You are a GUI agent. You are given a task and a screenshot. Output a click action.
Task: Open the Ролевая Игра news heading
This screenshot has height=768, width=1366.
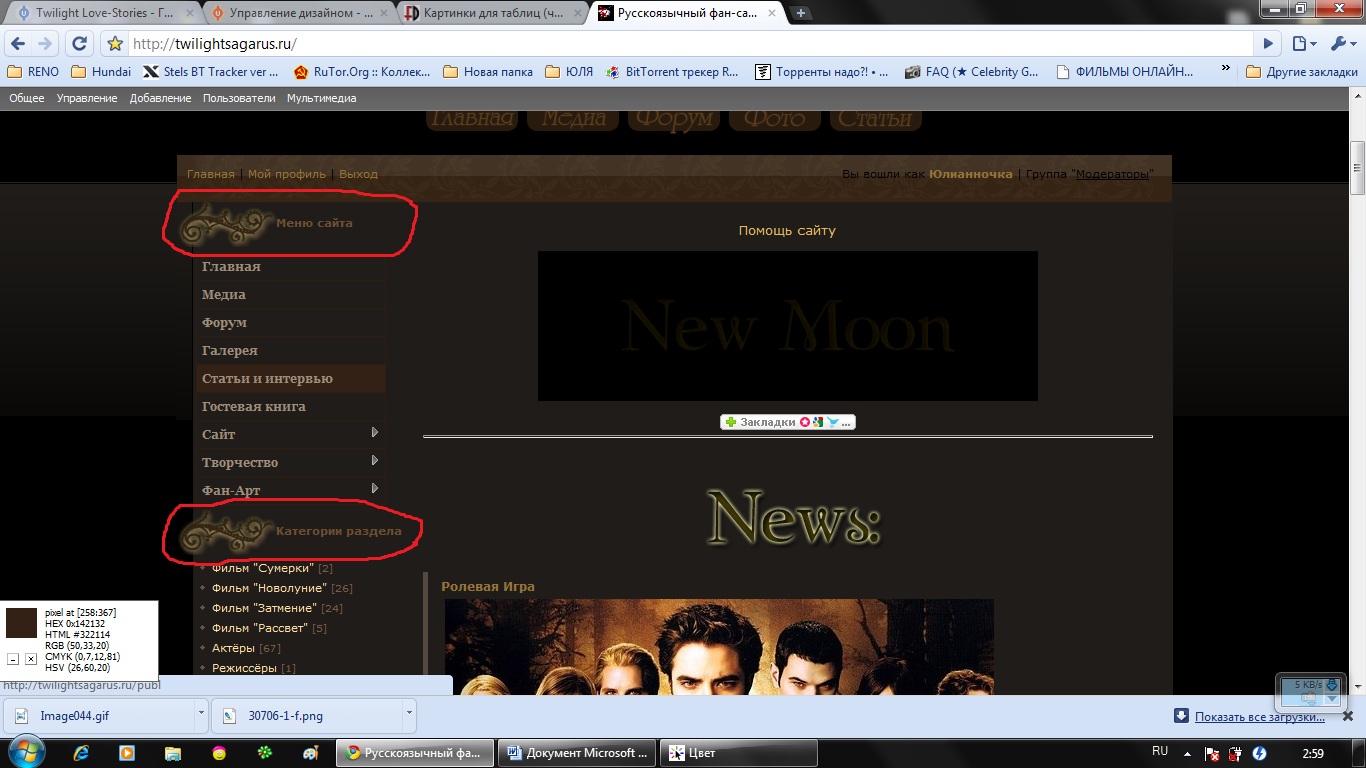coord(488,587)
